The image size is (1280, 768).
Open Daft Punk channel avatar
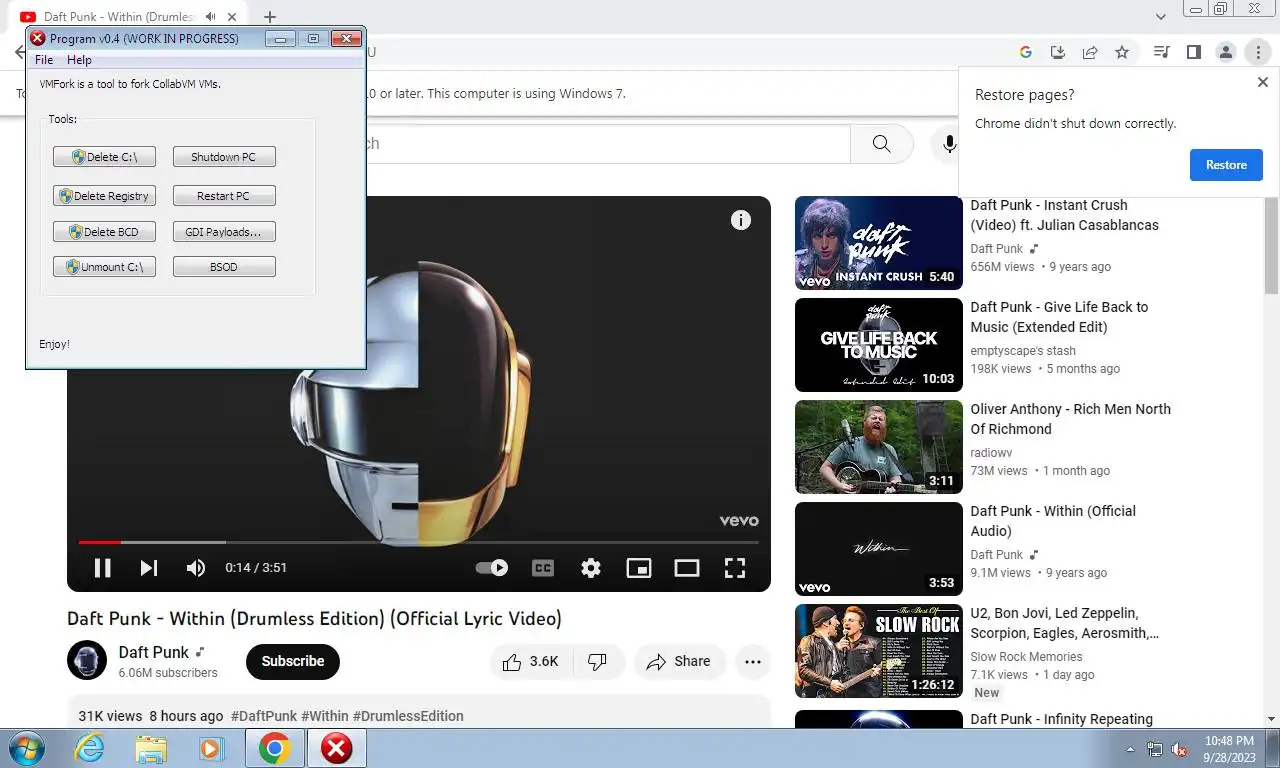click(x=87, y=661)
